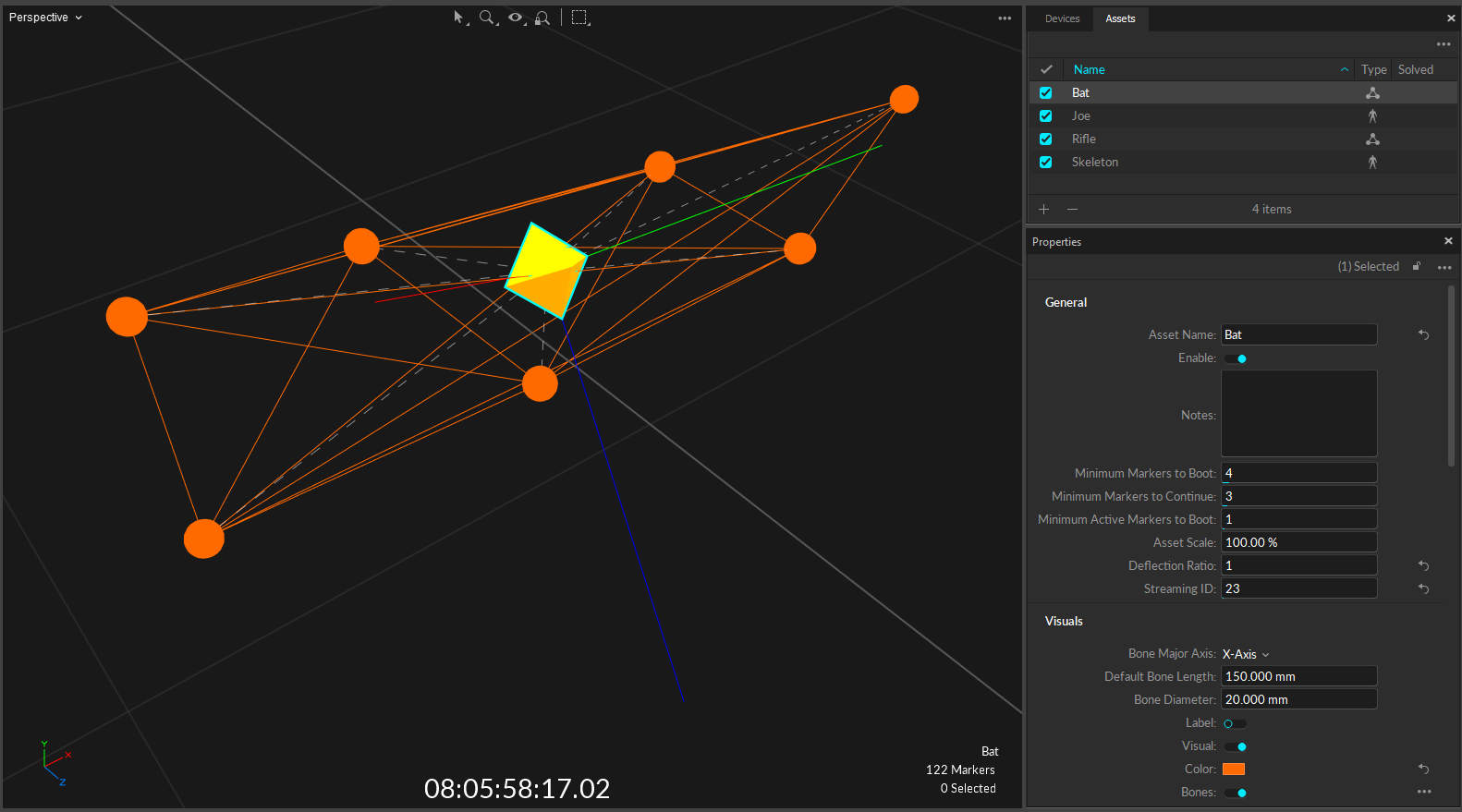Click the Asset Scale input field
The image size is (1462, 812).
click(1298, 542)
